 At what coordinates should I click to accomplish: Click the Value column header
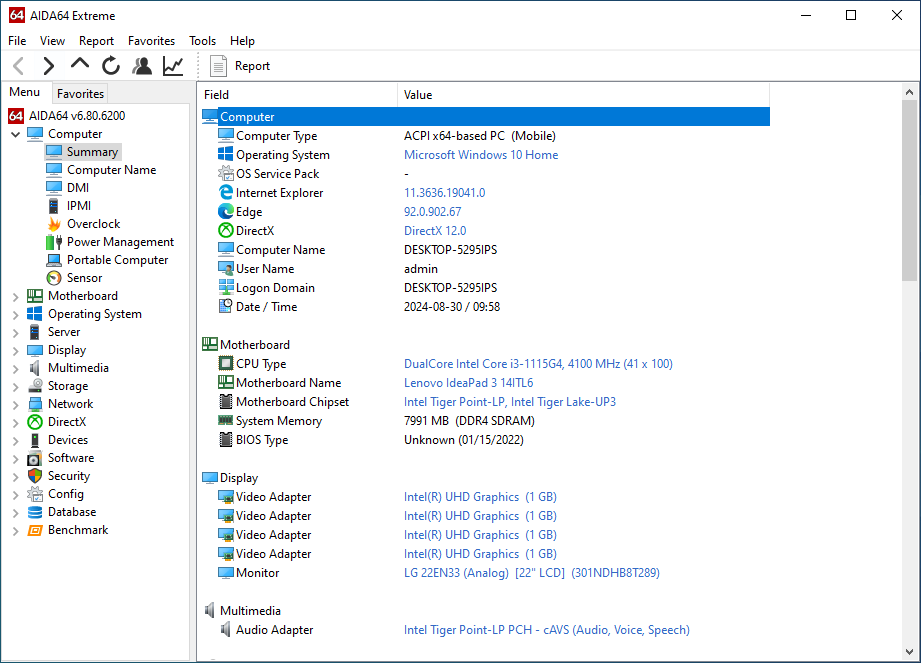click(x=584, y=95)
